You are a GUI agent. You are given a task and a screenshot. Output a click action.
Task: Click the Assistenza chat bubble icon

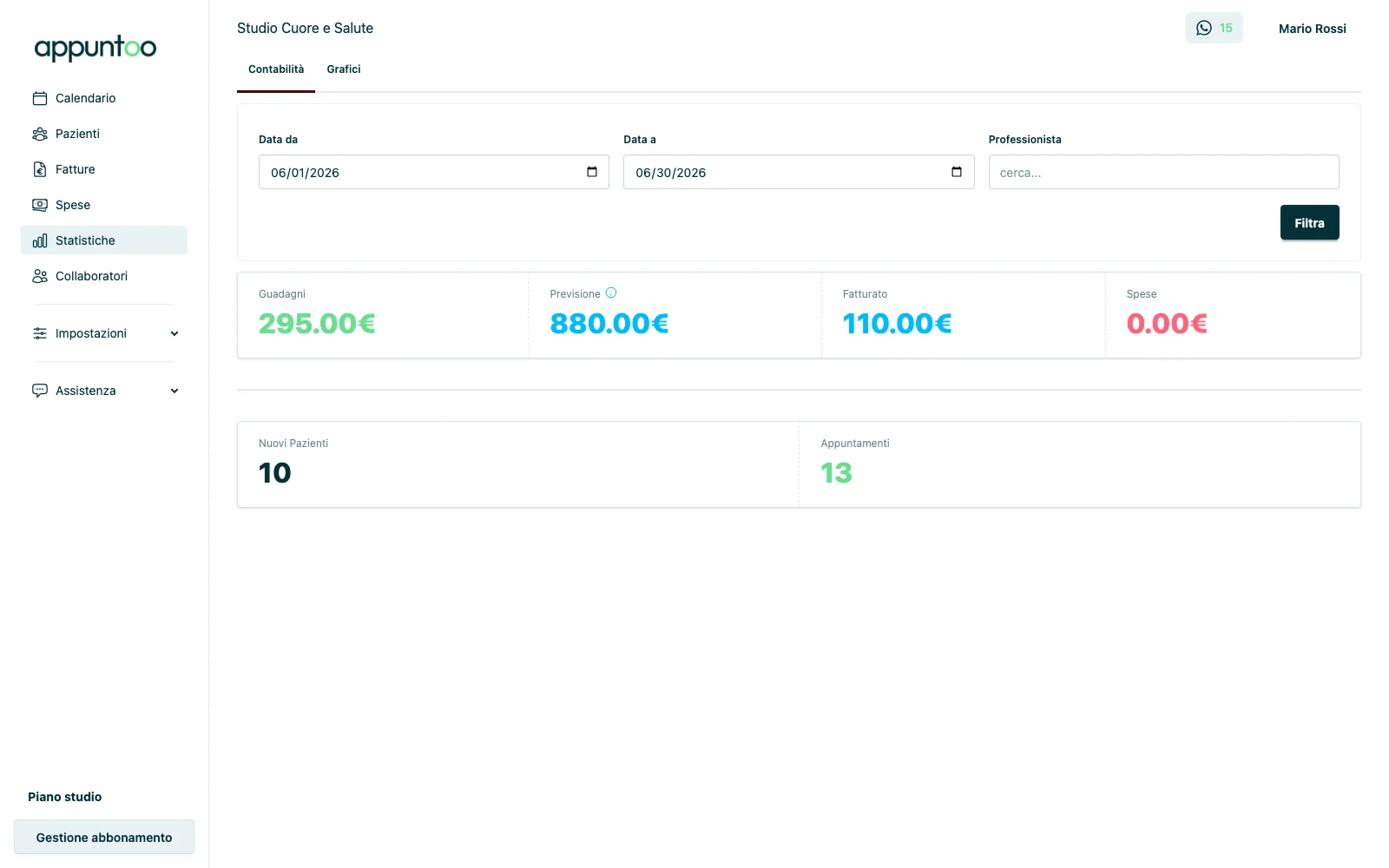tap(40, 391)
